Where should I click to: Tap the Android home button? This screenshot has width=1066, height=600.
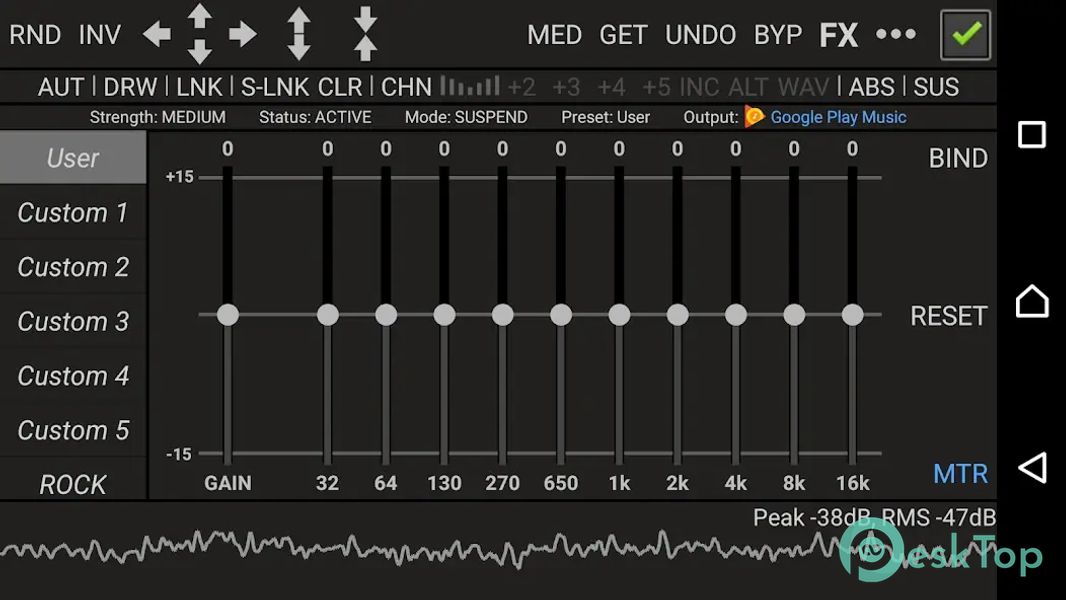[1032, 301]
